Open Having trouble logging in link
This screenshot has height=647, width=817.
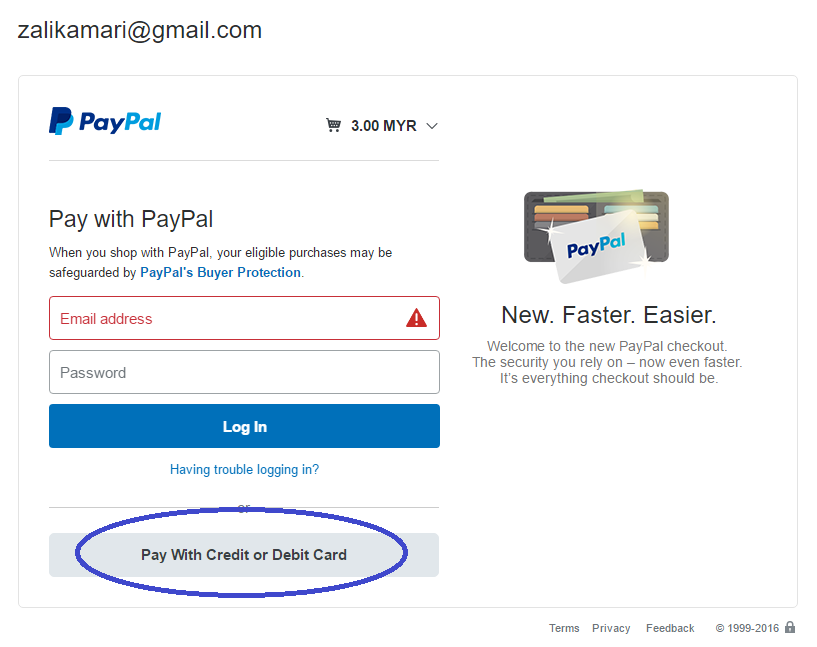(x=244, y=469)
